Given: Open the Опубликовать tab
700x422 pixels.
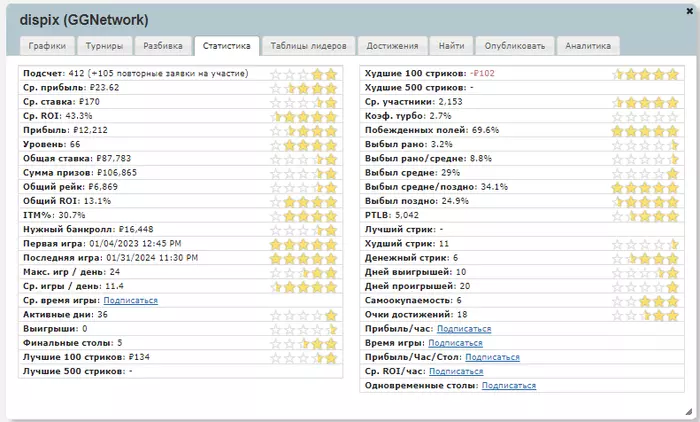Looking at the screenshot, I should pos(515,46).
